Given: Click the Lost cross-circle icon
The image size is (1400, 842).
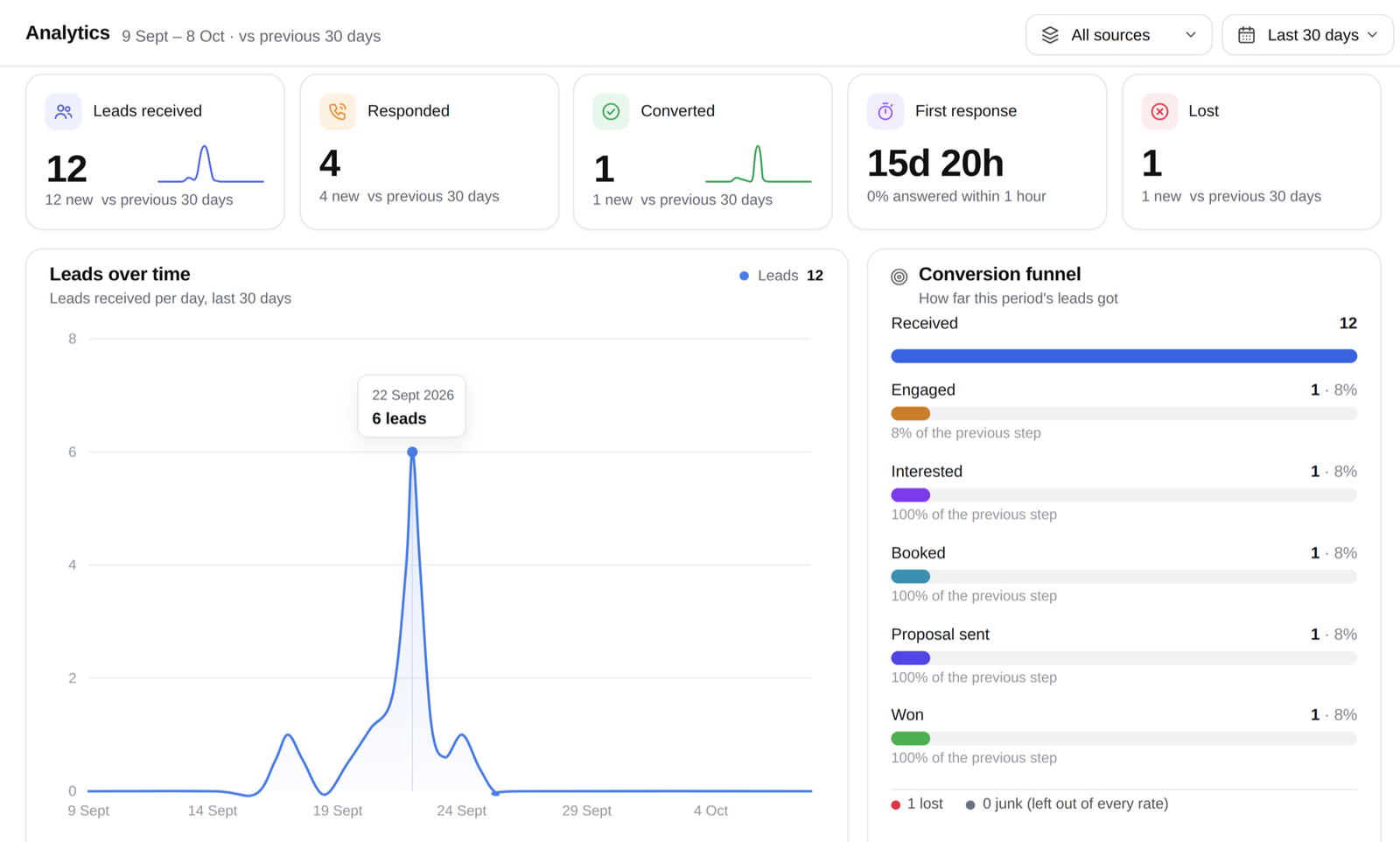Looking at the screenshot, I should click(1159, 111).
